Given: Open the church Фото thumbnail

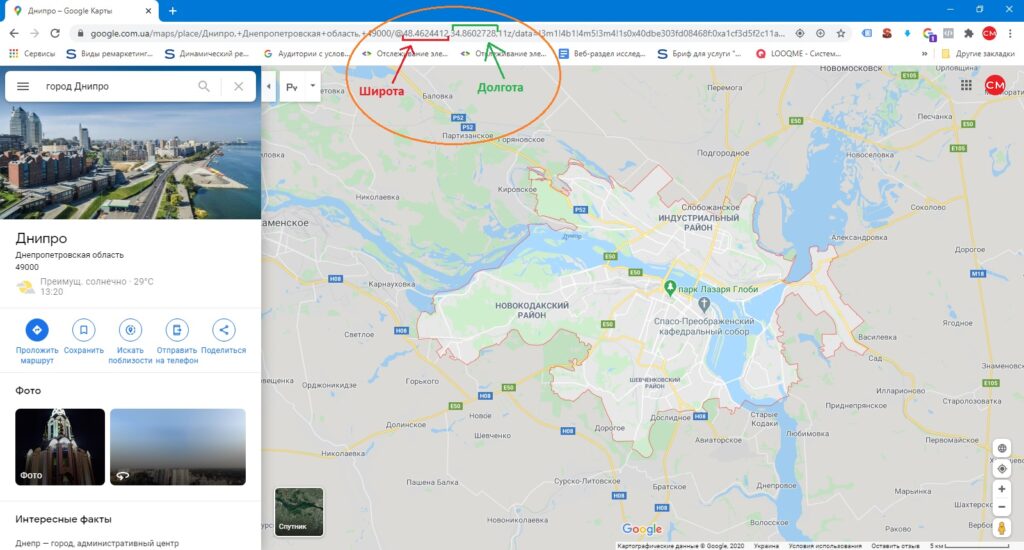Looking at the screenshot, I should point(60,446).
